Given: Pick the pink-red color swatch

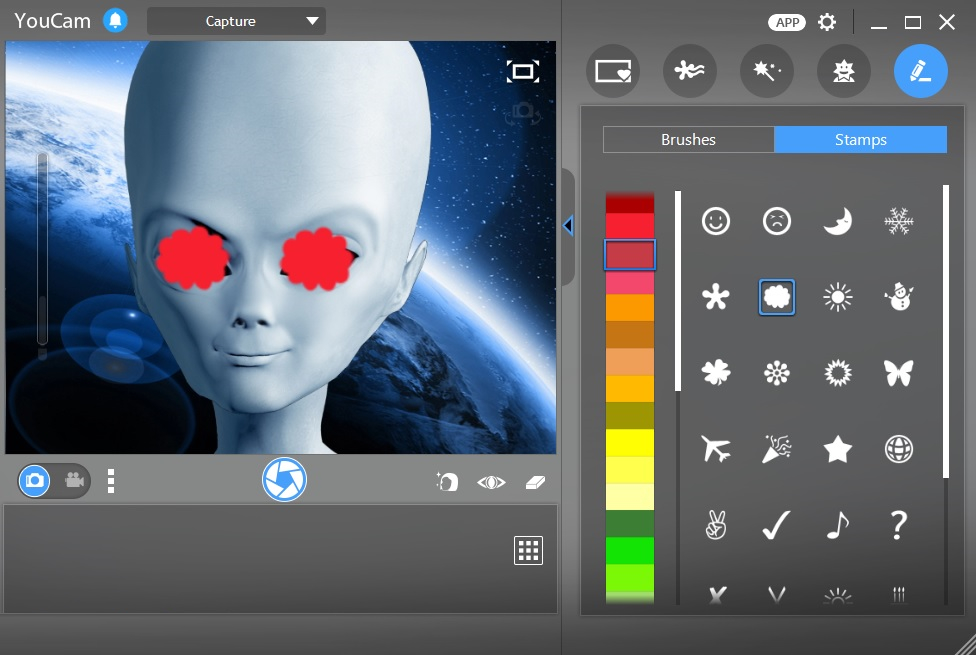Looking at the screenshot, I should click(630, 282).
